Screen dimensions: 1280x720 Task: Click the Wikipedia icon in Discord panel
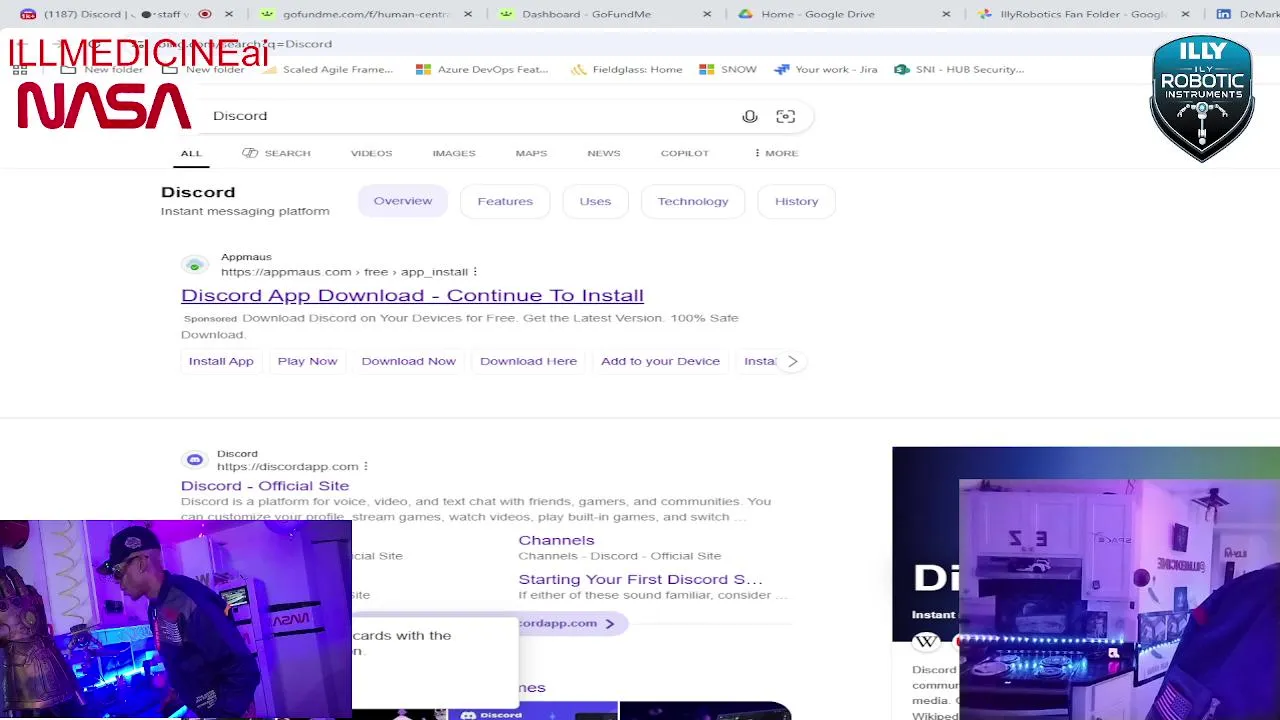(926, 641)
